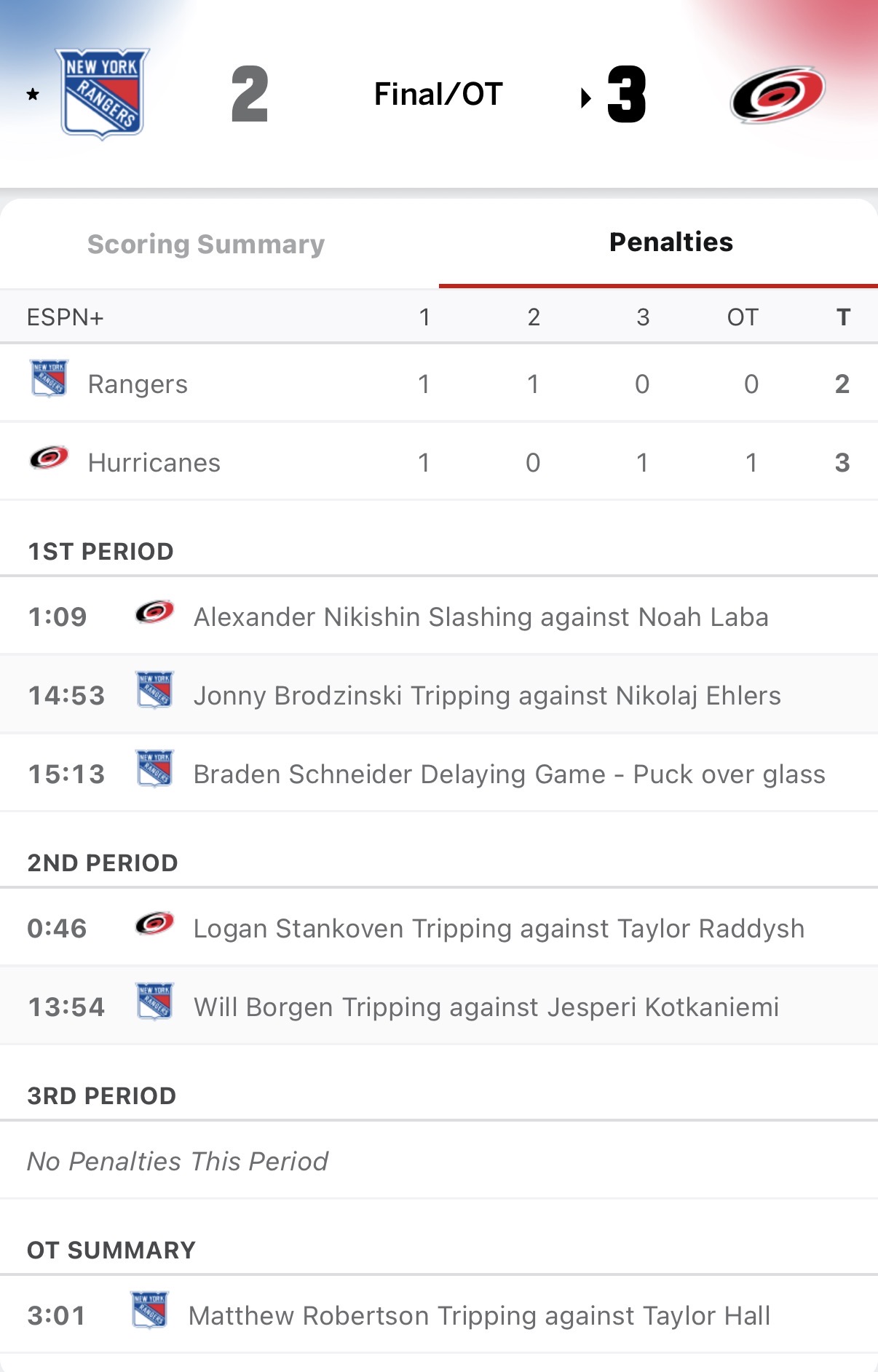The image size is (878, 1372).
Task: Click the winner arrow next to score 3
Action: [x=585, y=97]
